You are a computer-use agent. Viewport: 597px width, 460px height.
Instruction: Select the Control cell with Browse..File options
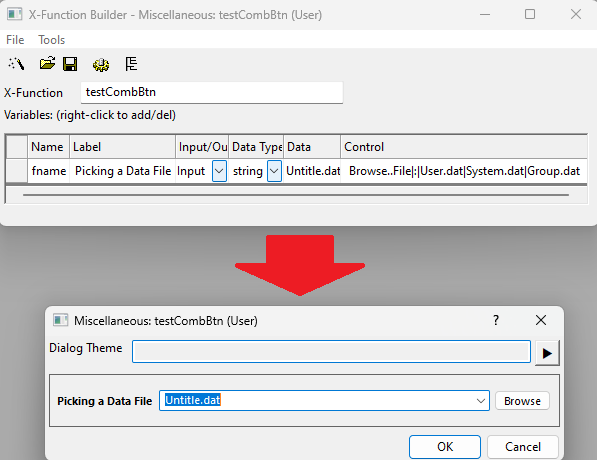click(x=464, y=171)
